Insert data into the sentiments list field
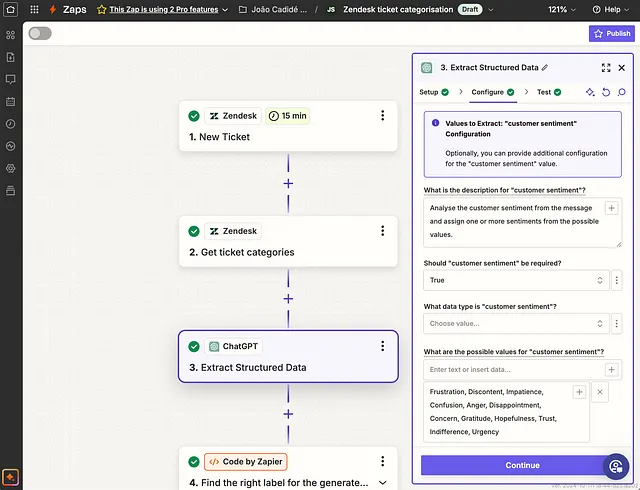Image resolution: width=640 pixels, height=490 pixels. tap(579, 392)
